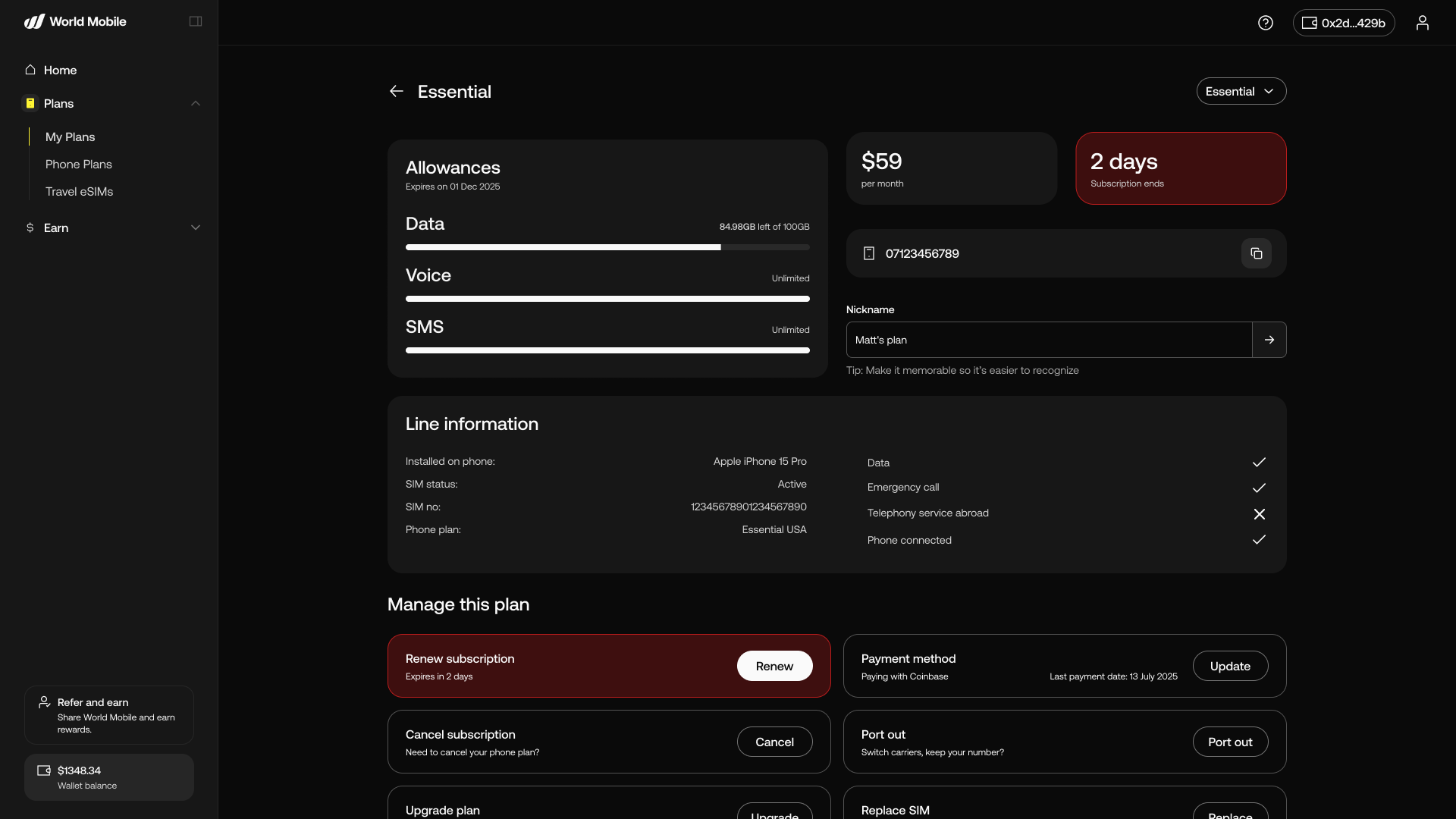The height and width of the screenshot is (819, 1456).
Task: Open the help question mark icon
Action: pyautogui.click(x=1265, y=23)
